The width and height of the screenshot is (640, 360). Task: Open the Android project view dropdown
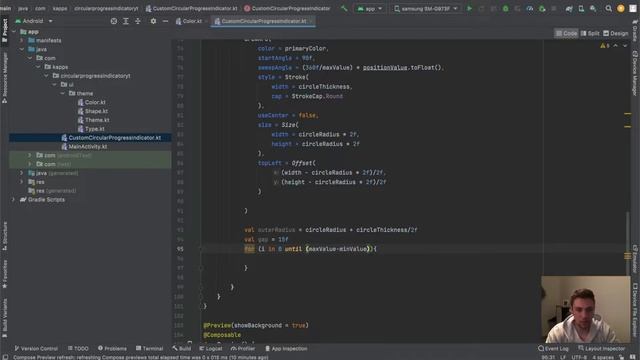point(34,21)
